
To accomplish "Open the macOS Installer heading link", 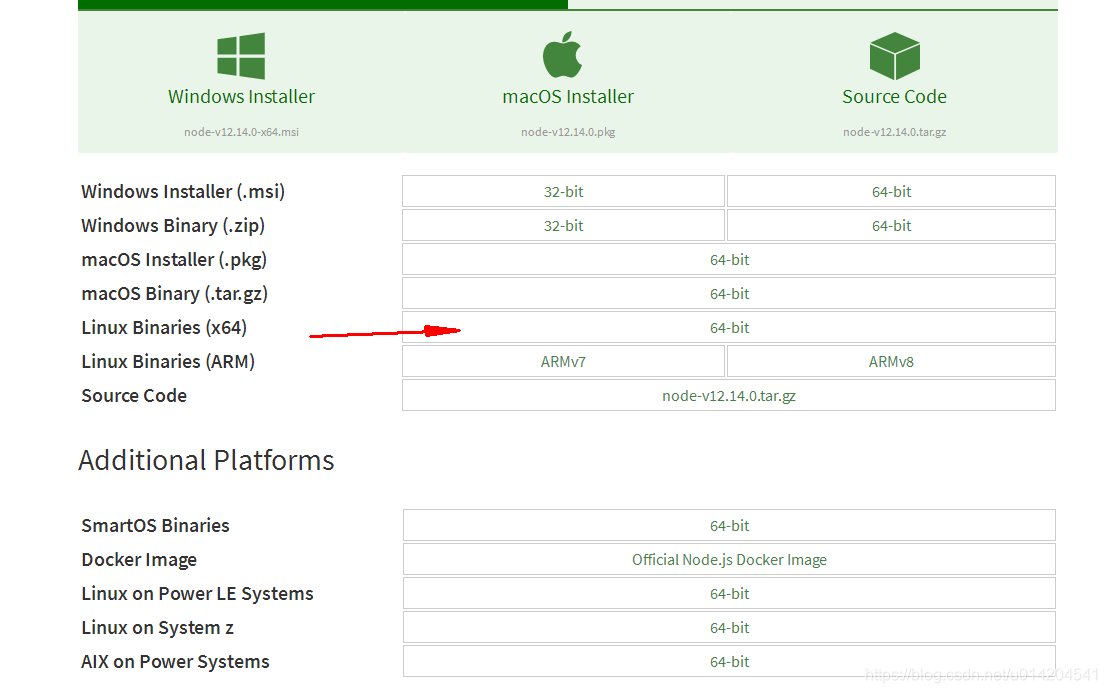I will (568, 97).
